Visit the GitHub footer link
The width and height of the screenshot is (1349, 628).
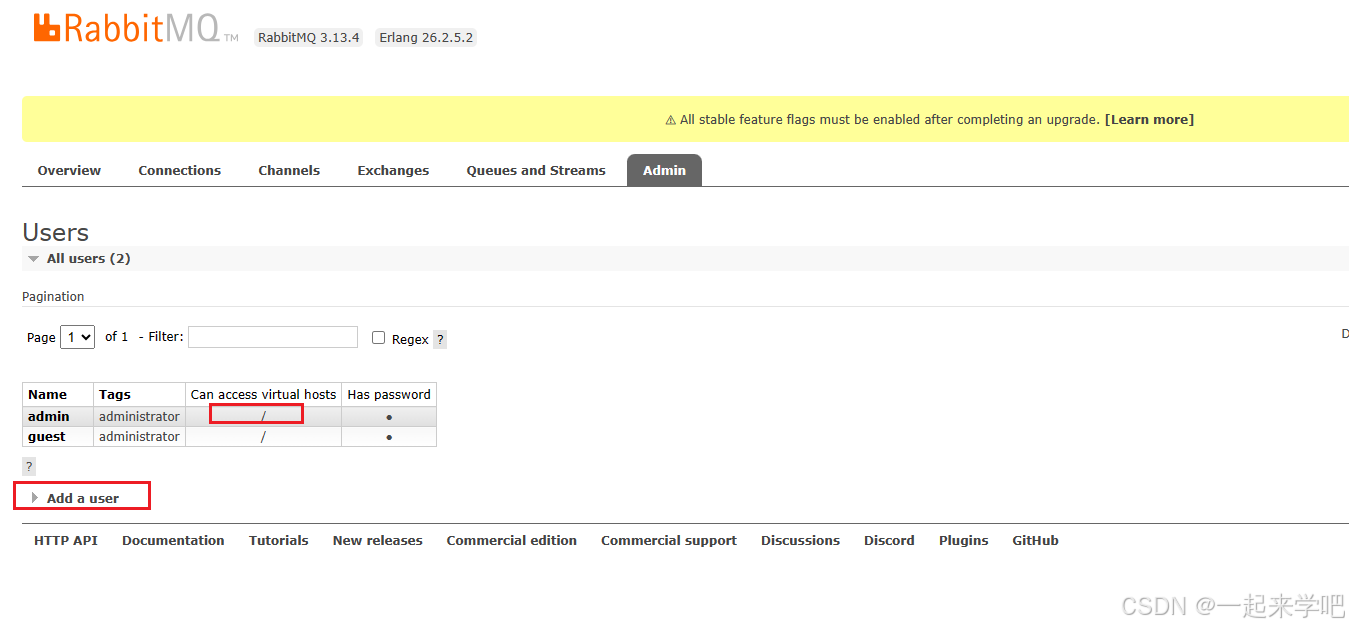(1036, 541)
